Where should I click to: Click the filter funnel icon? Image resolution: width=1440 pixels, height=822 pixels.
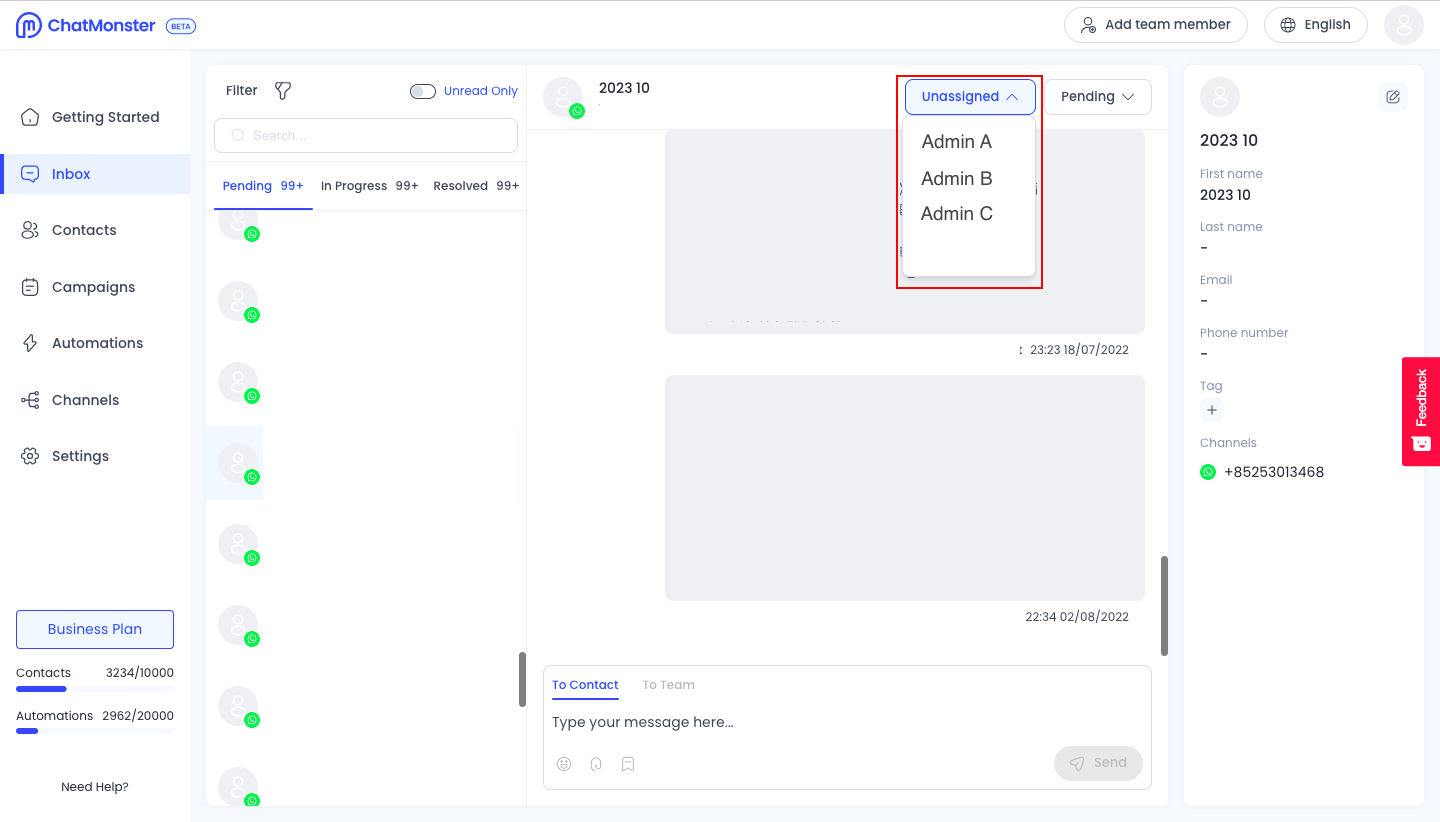[282, 90]
